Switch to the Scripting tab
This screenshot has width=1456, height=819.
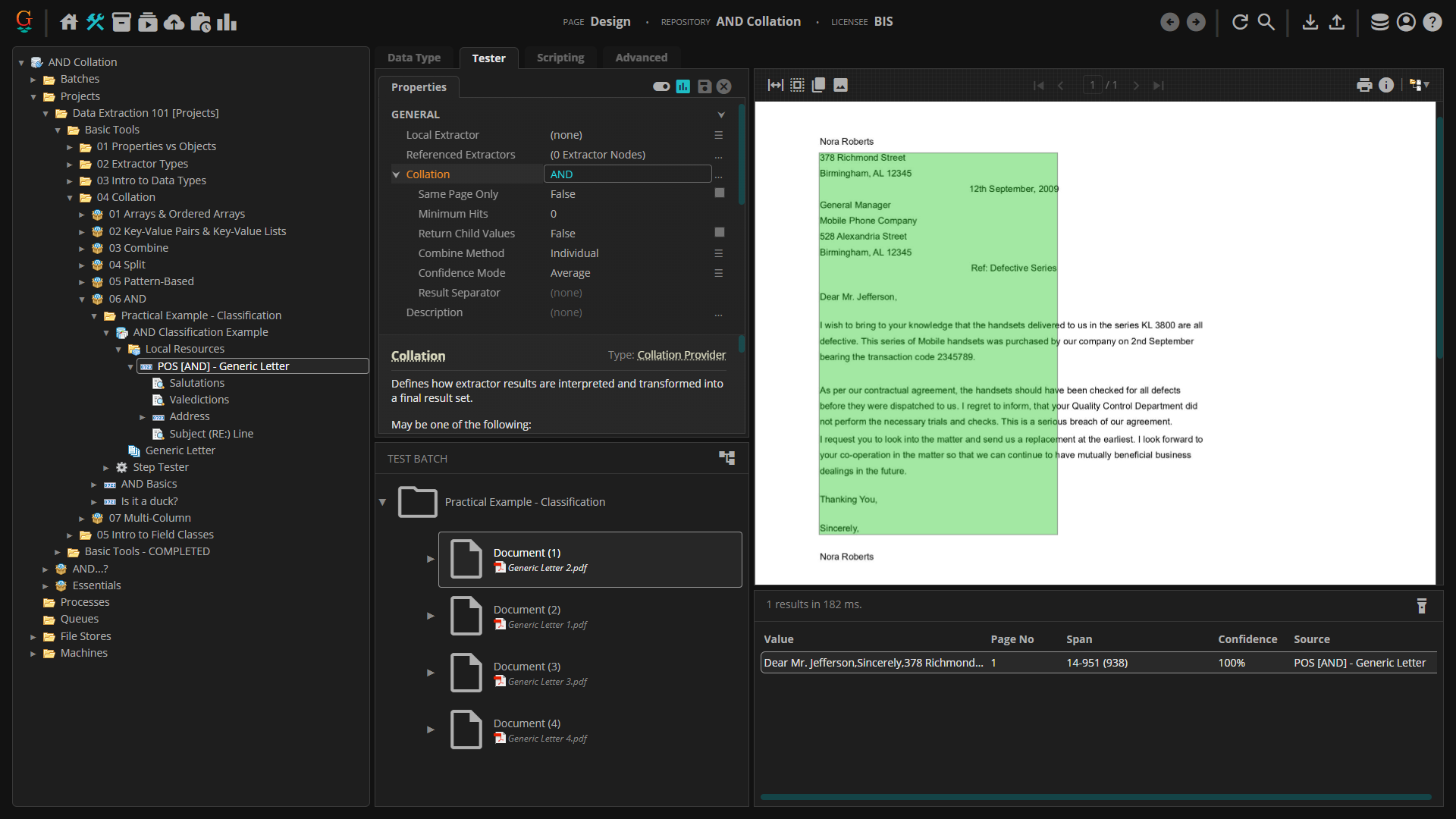tap(560, 58)
